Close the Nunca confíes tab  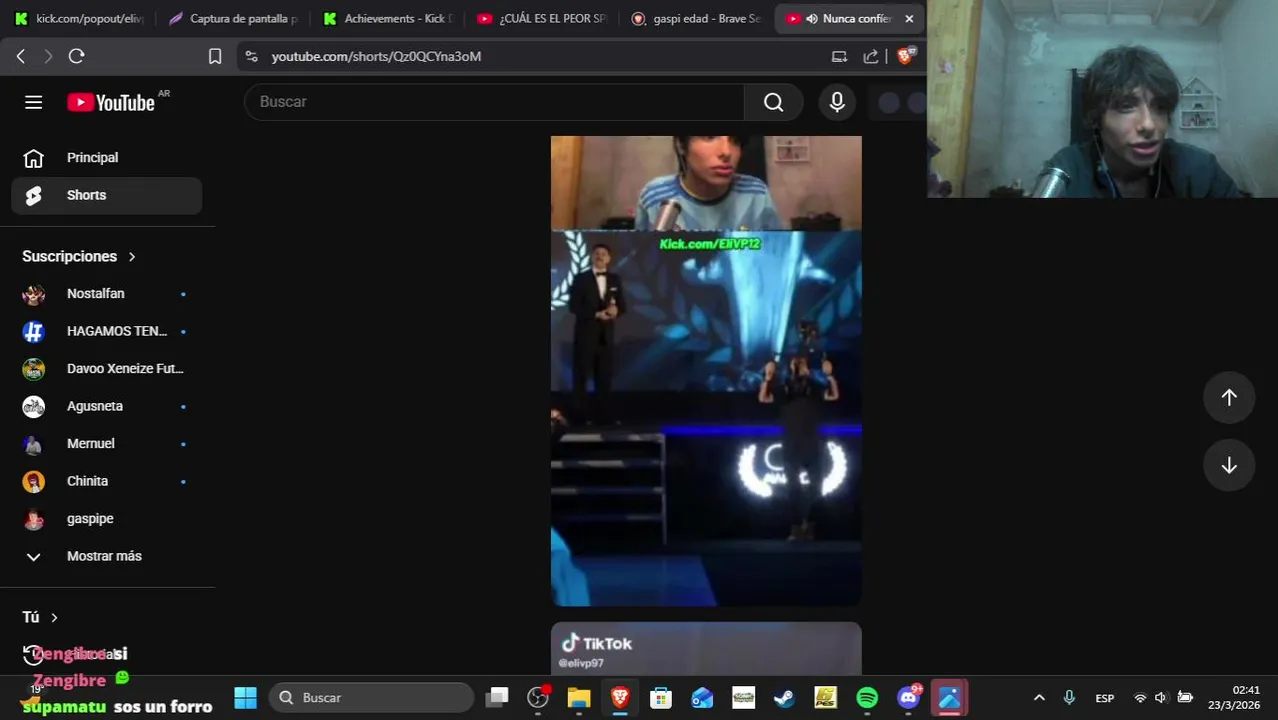[909, 19]
